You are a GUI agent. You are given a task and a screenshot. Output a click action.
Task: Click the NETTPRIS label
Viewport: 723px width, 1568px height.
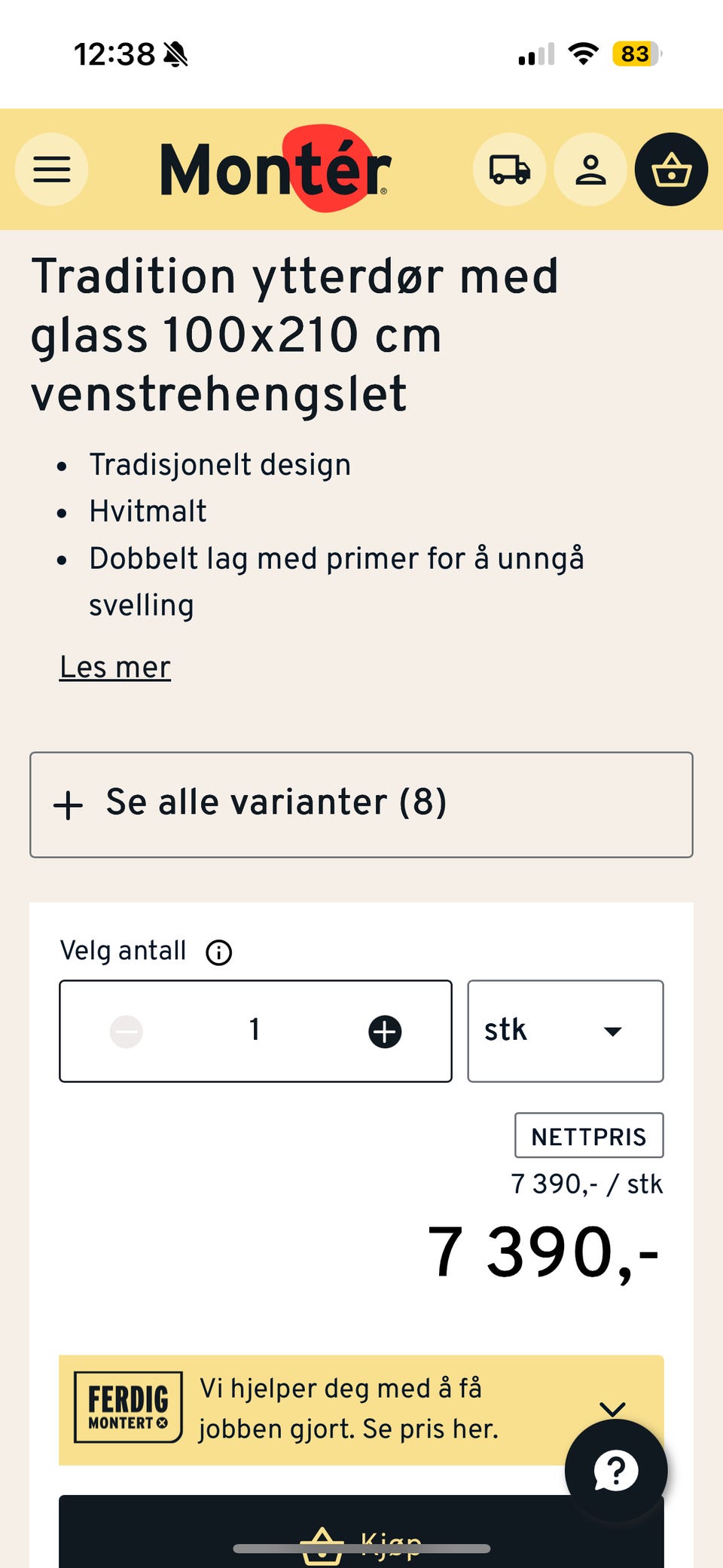pyautogui.click(x=589, y=1136)
